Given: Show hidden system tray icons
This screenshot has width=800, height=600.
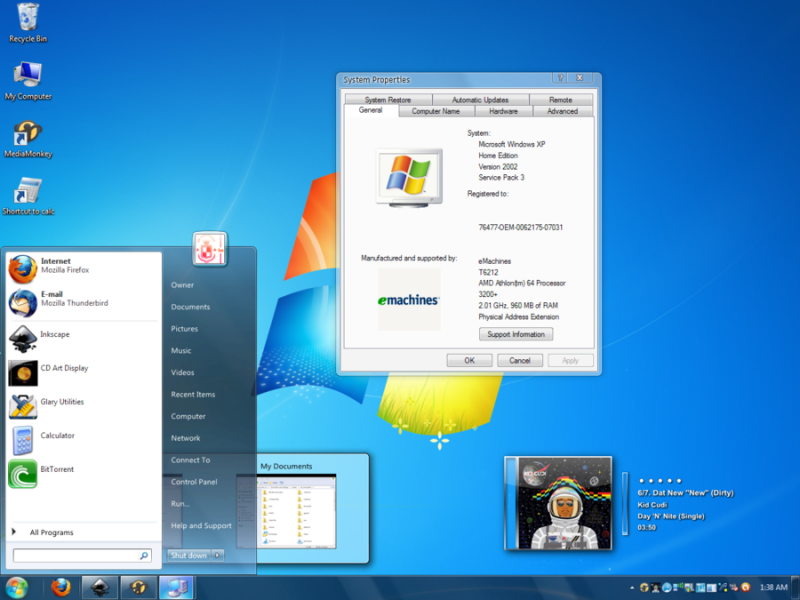Looking at the screenshot, I should [632, 587].
